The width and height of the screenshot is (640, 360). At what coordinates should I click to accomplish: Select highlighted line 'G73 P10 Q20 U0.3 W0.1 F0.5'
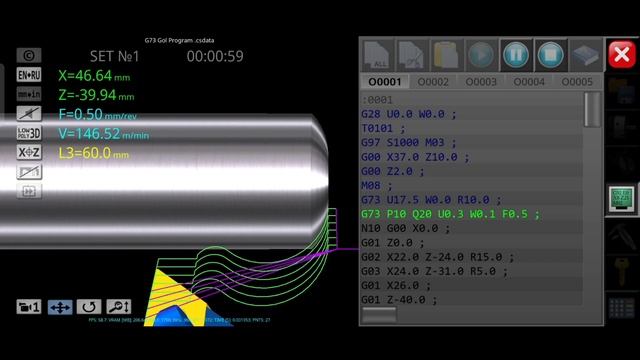pyautogui.click(x=450, y=214)
